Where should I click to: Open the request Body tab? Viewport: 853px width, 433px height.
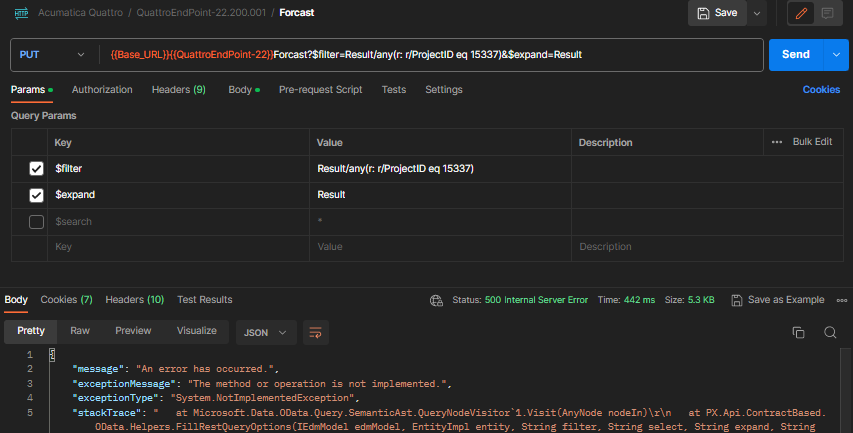tap(244, 90)
